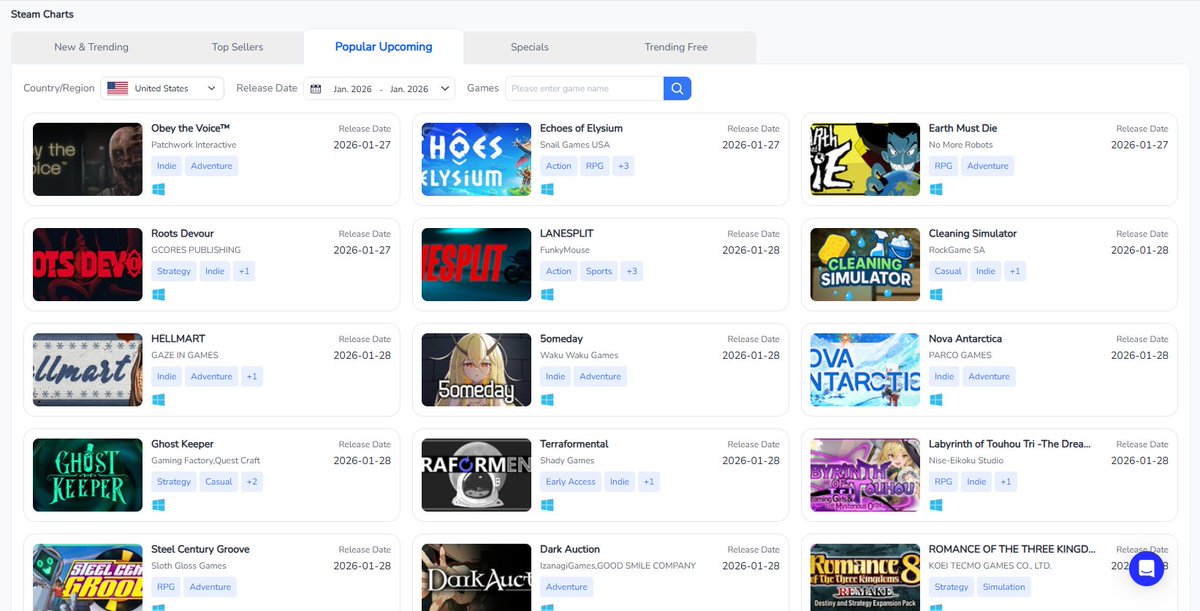The height and width of the screenshot is (611, 1200).
Task: Open the Release Date range picker
Action: [x=379, y=88]
